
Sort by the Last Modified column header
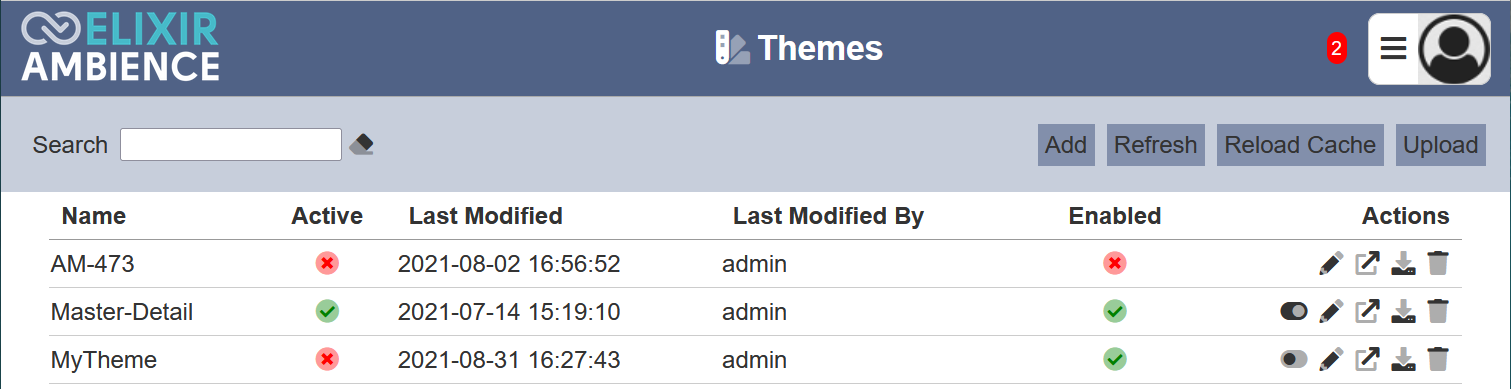point(485,216)
